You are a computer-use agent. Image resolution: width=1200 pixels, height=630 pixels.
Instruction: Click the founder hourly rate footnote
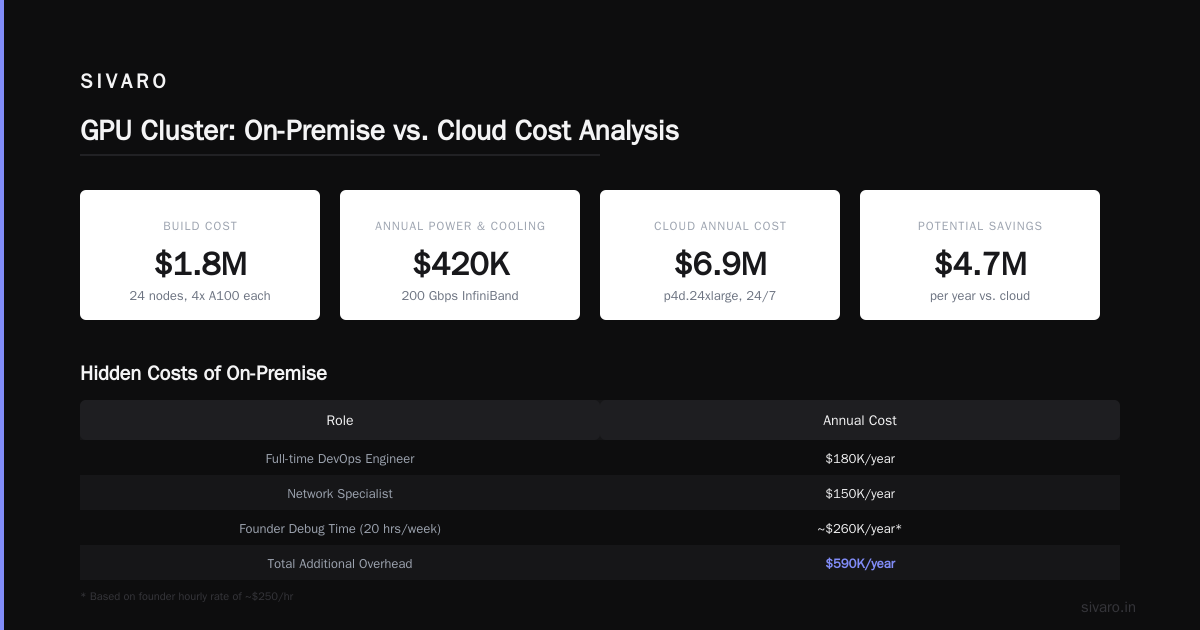pos(186,596)
